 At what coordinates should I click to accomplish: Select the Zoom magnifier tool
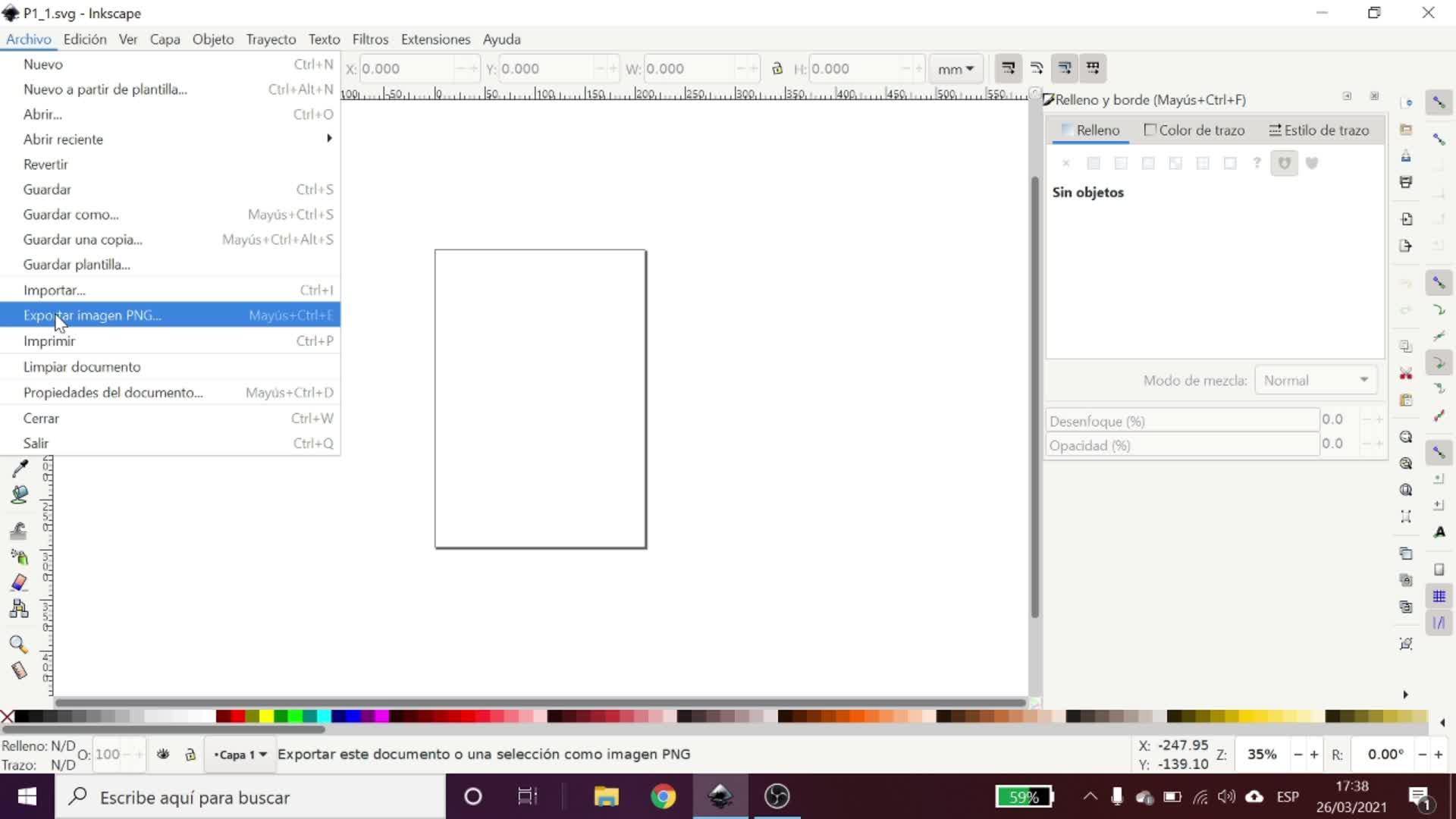coord(18,645)
